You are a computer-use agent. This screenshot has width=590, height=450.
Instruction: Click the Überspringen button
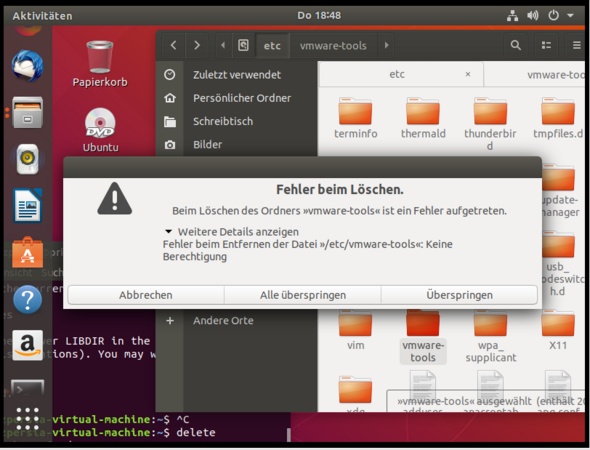click(459, 295)
